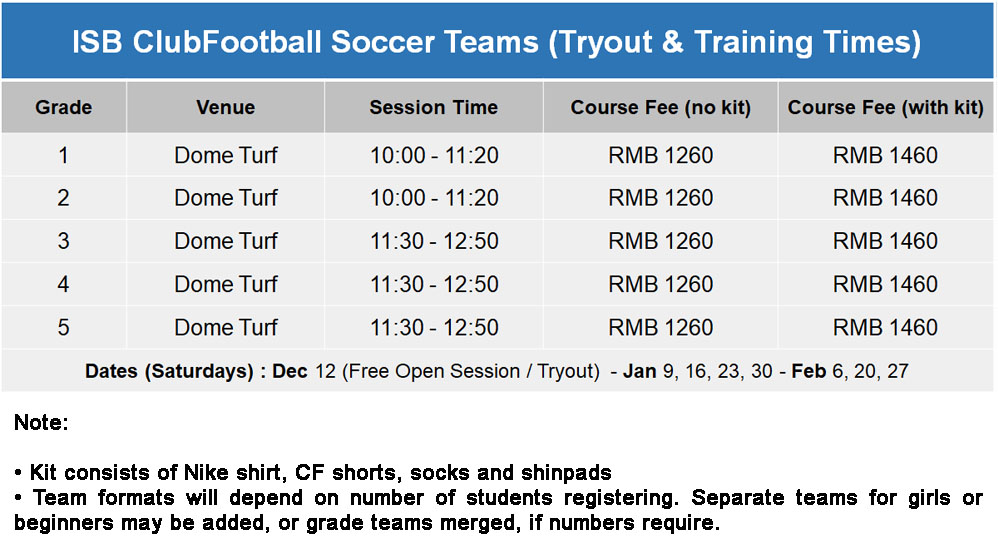Click the Dates (Saturdays) row text
This screenshot has width=998, height=548.
pos(496,371)
